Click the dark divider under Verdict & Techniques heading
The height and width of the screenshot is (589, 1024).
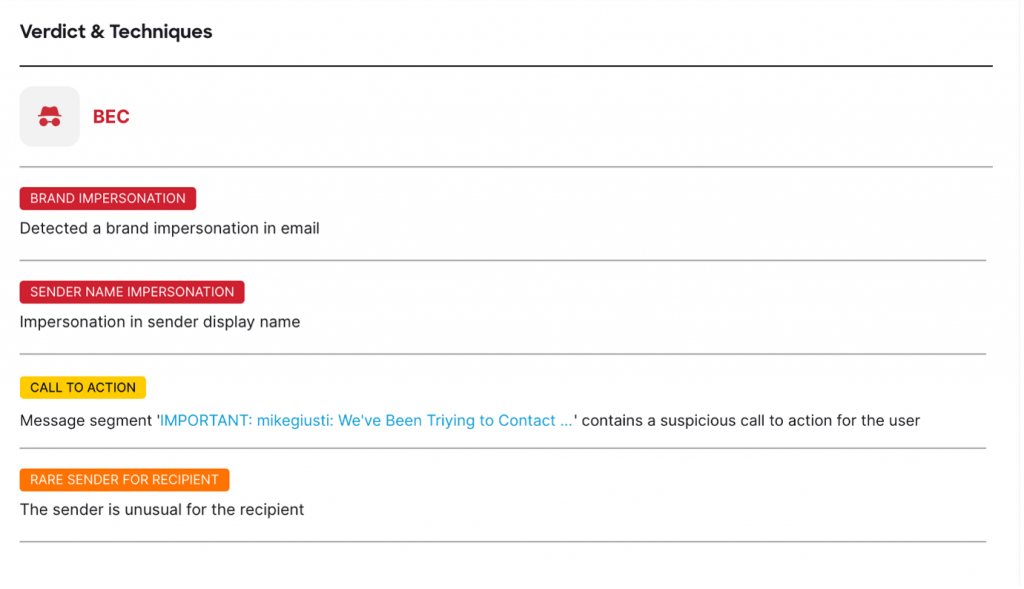[x=505, y=66]
